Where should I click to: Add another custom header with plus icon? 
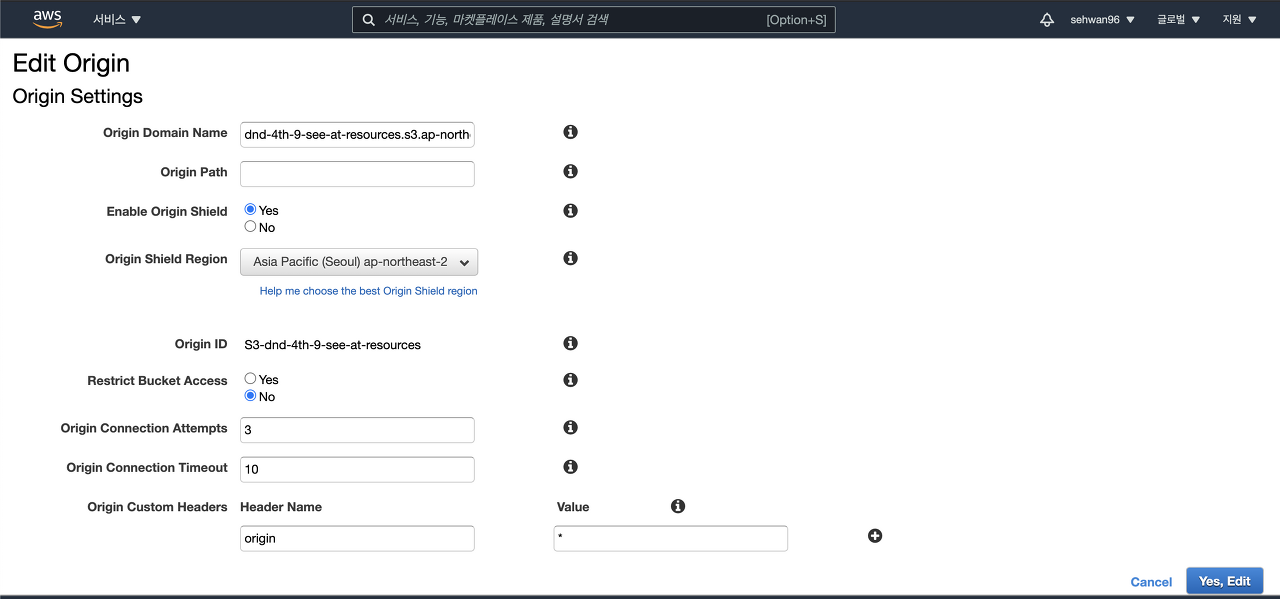[x=875, y=536]
